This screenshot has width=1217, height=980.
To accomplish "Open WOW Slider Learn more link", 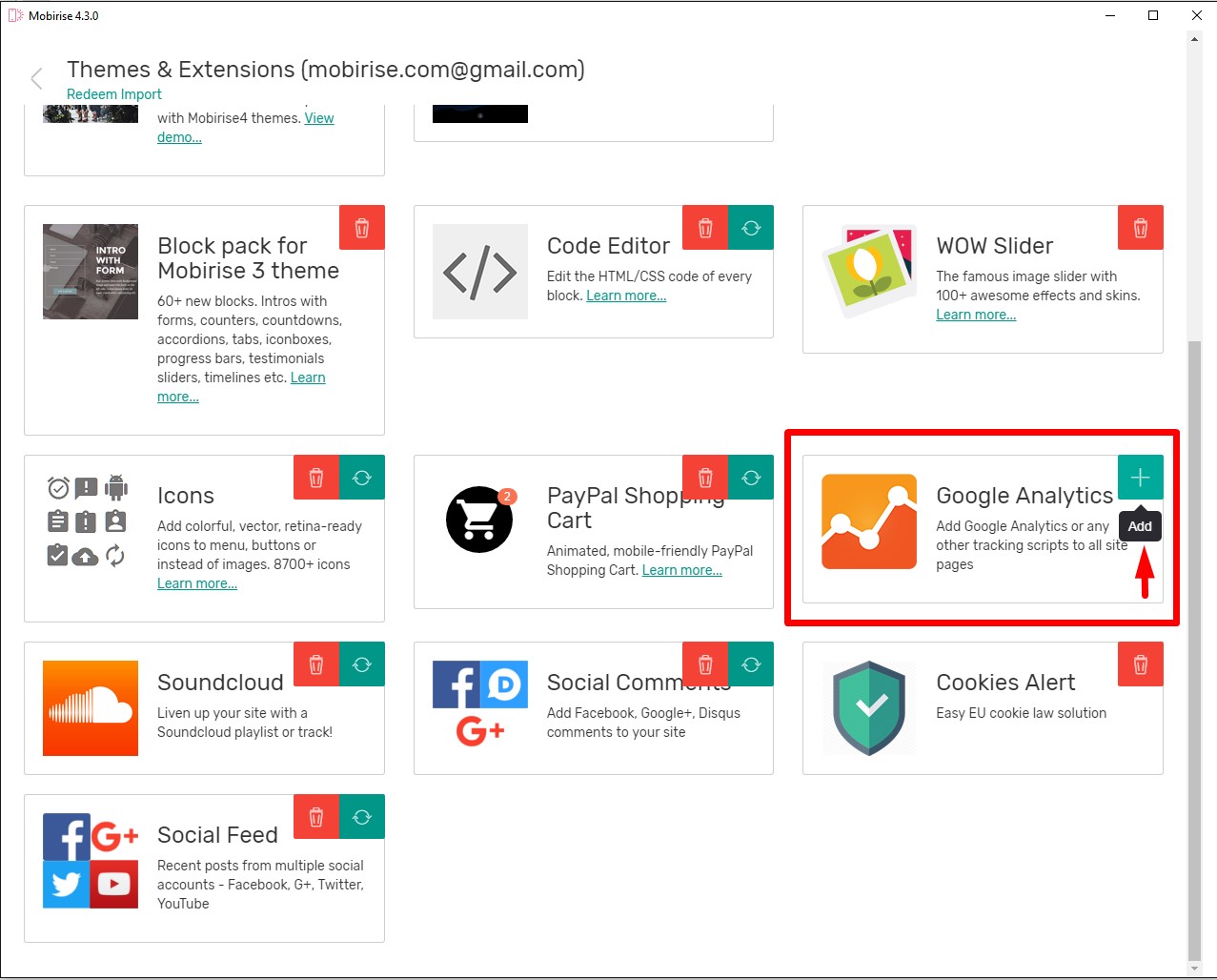I will (x=976, y=315).
